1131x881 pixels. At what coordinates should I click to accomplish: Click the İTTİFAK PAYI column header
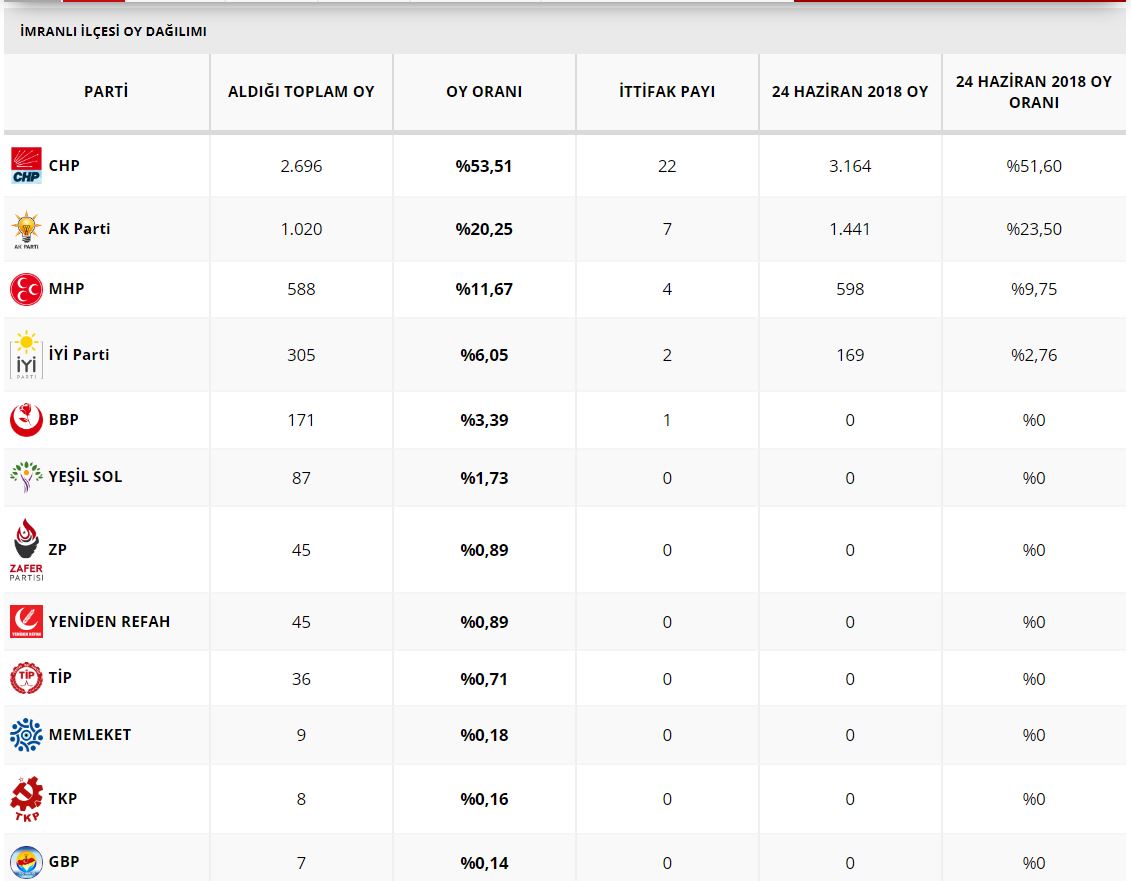[667, 92]
